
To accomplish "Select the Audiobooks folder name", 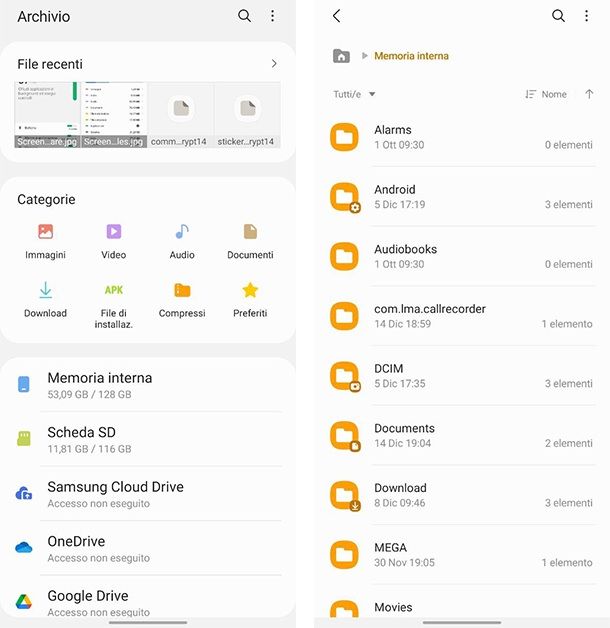I will [x=405, y=249].
